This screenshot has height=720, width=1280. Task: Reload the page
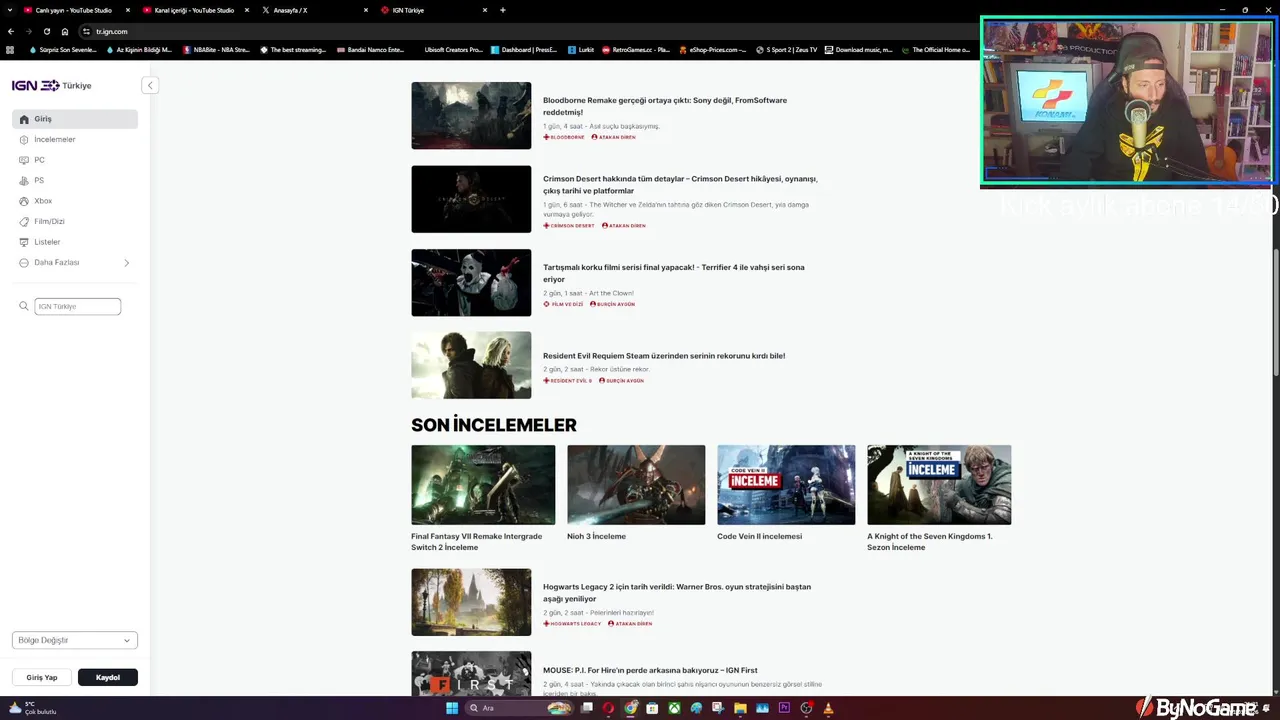47,31
